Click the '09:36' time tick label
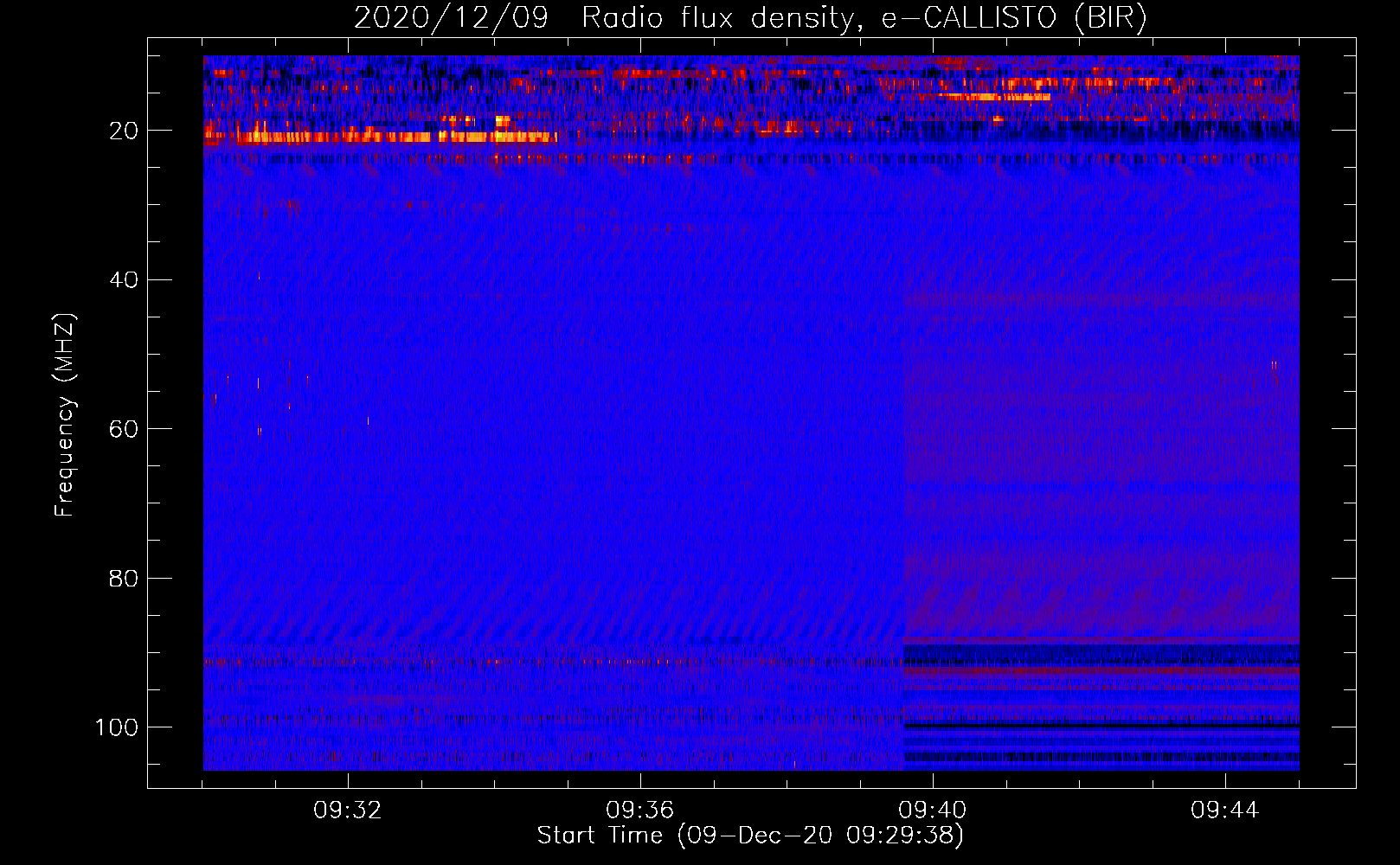 pyautogui.click(x=640, y=811)
